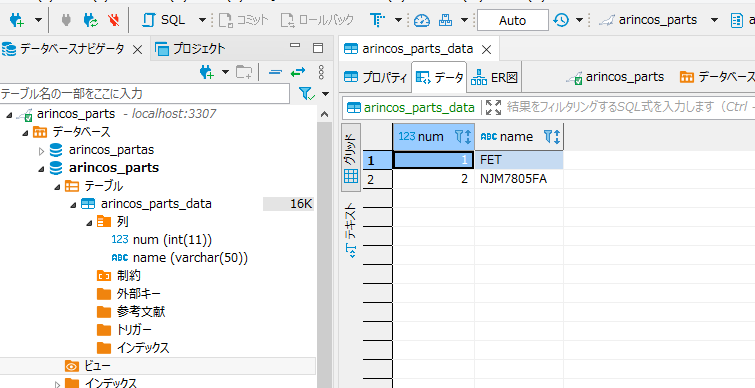Click the transaction mode icon
755x388 pixels.
click(378, 20)
